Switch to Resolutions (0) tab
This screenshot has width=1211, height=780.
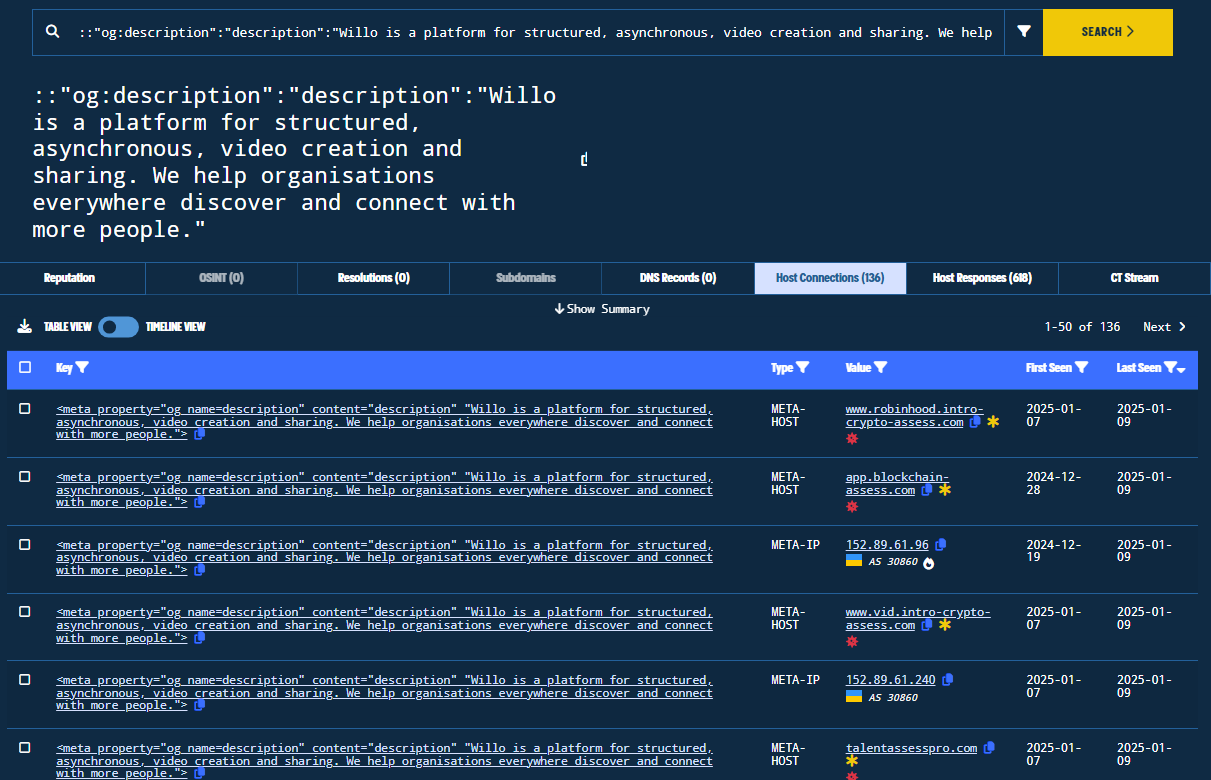coord(373,278)
